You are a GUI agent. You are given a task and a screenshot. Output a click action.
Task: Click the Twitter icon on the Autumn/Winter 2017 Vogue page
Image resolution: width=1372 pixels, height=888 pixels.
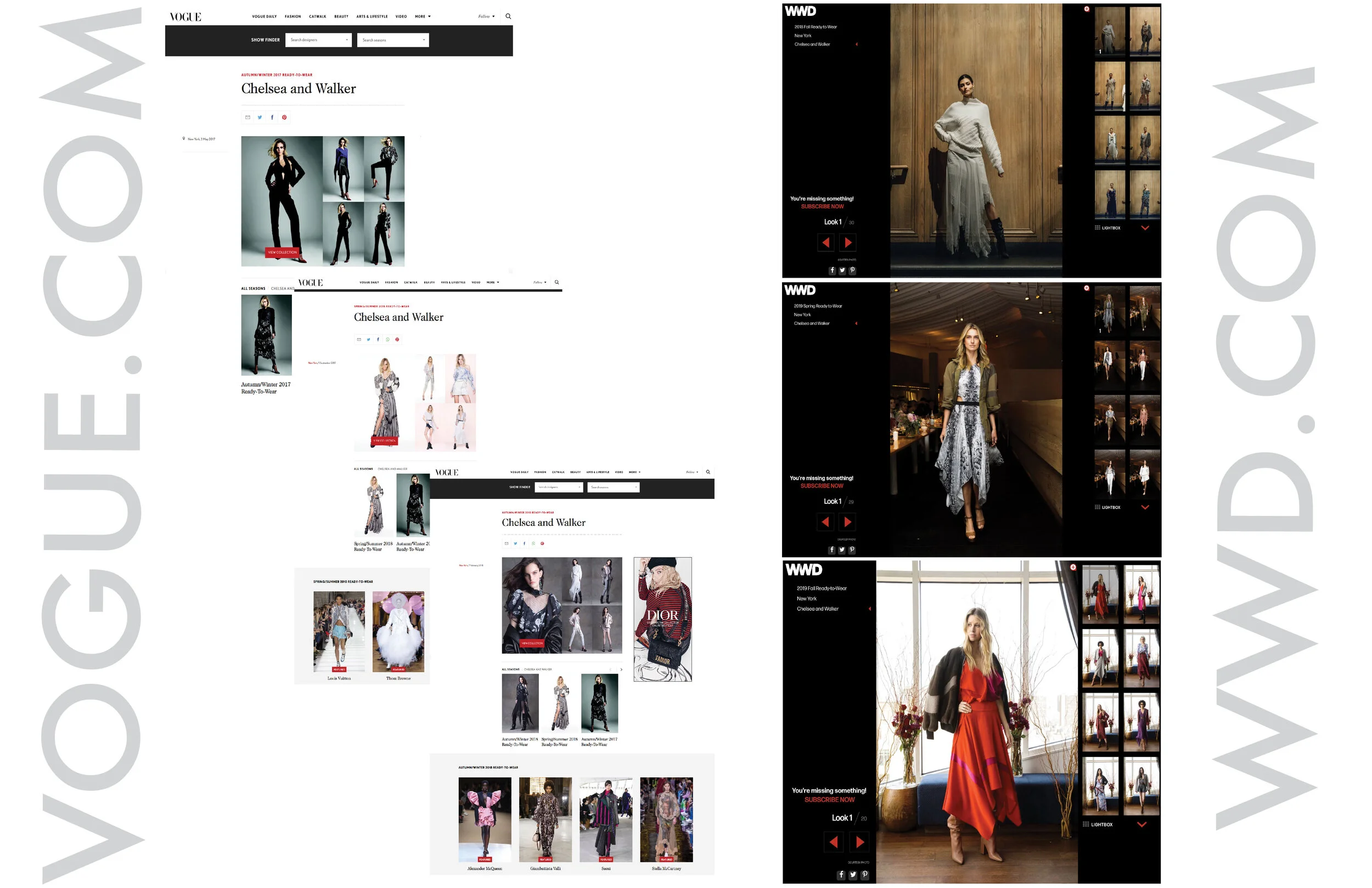coord(260,117)
